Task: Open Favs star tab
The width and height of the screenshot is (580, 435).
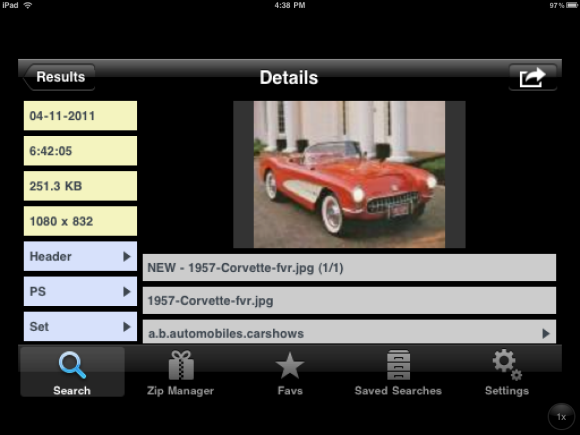Action: [x=290, y=372]
